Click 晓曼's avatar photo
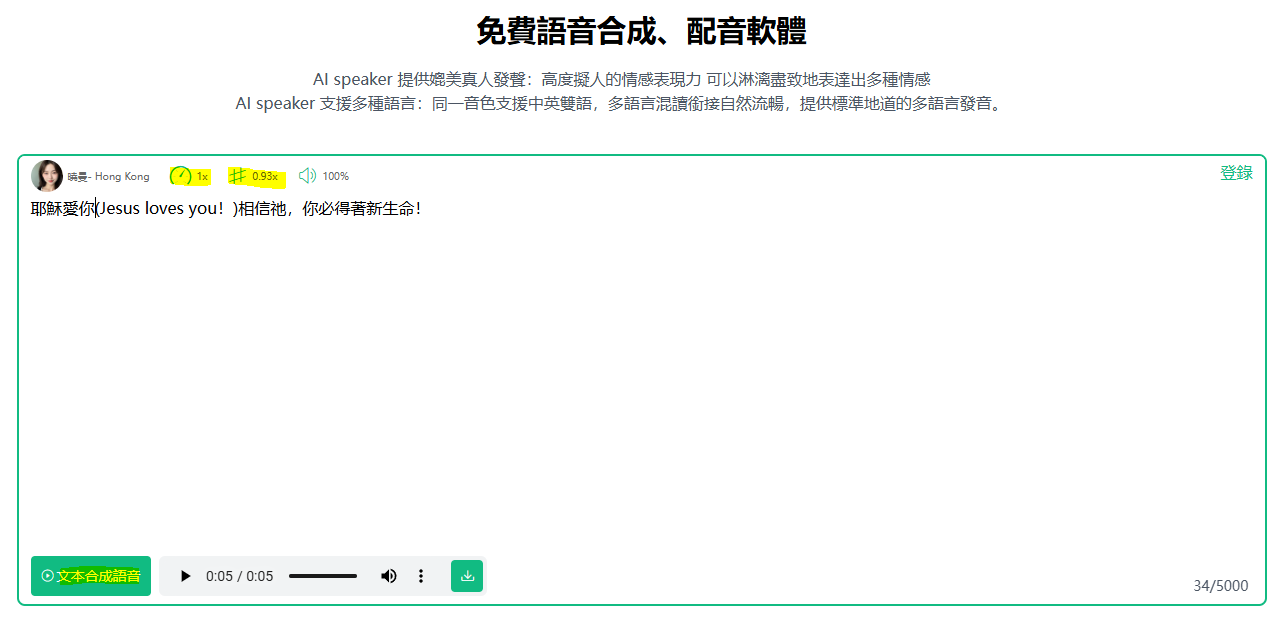Image resolution: width=1280 pixels, height=624 pixels. pos(45,175)
